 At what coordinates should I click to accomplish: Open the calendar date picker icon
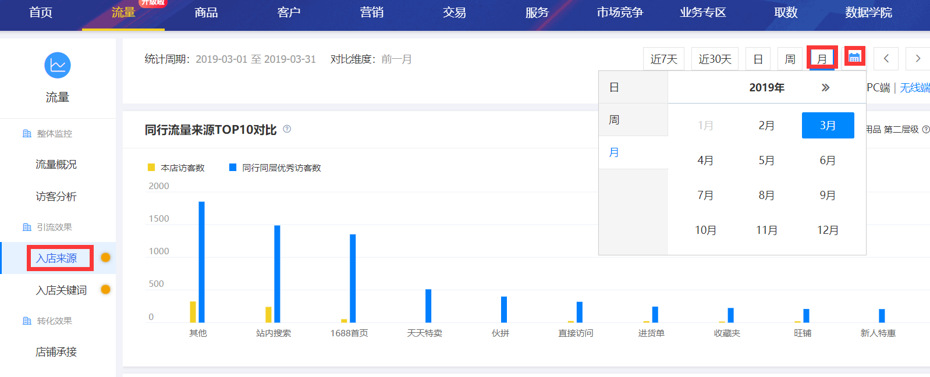coord(854,57)
